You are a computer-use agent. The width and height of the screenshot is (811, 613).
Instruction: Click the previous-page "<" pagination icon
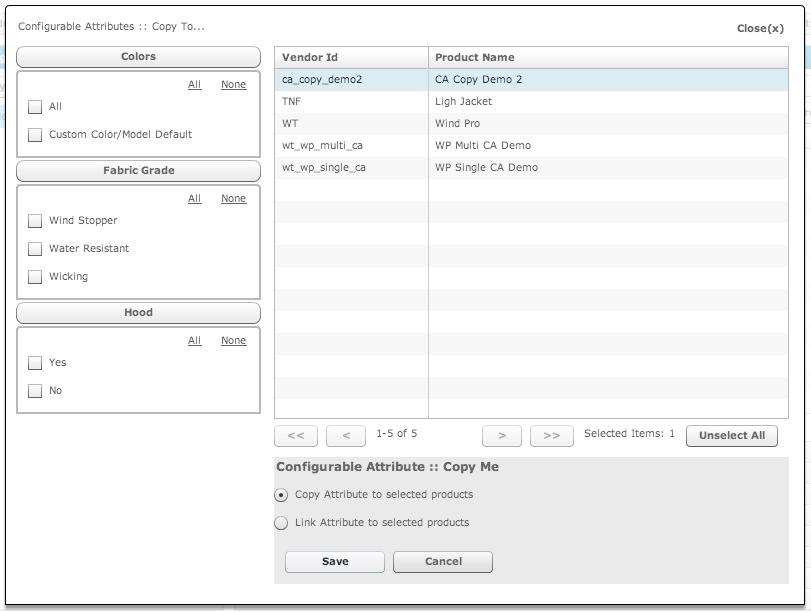[x=346, y=434]
